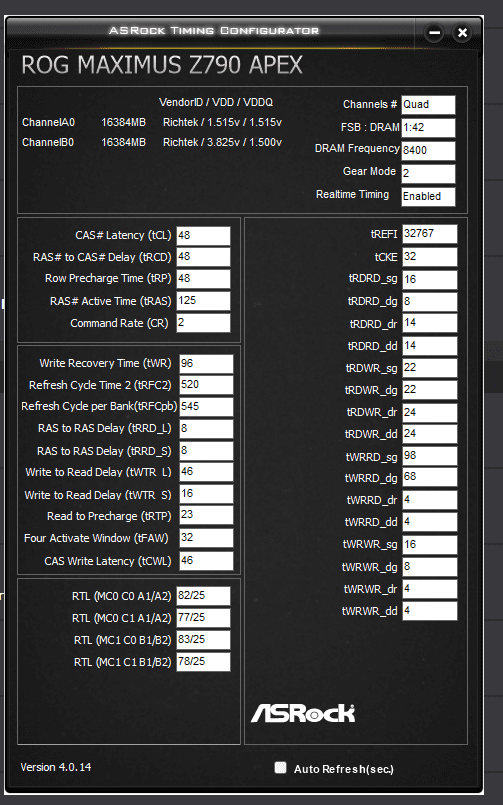Viewport: 503px width, 805px height.
Task: Toggle the Auto Refresh(sec.) checkbox
Action: tap(280, 768)
